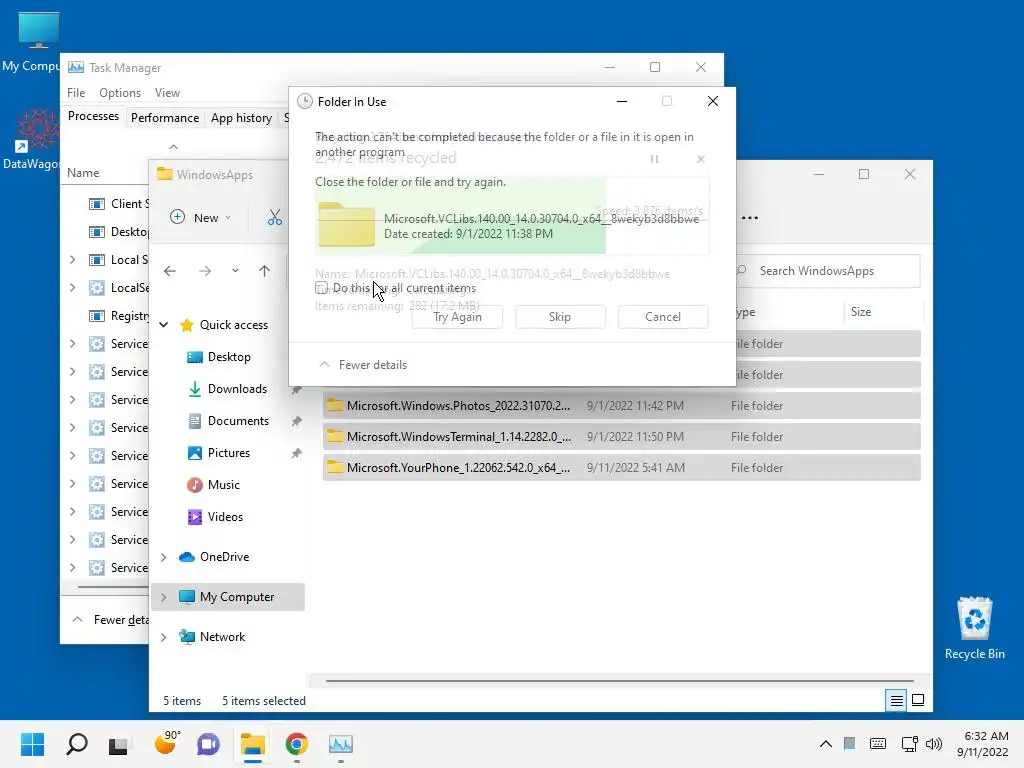
Task: Check 'Do this for all current items'
Action: [x=321, y=288]
